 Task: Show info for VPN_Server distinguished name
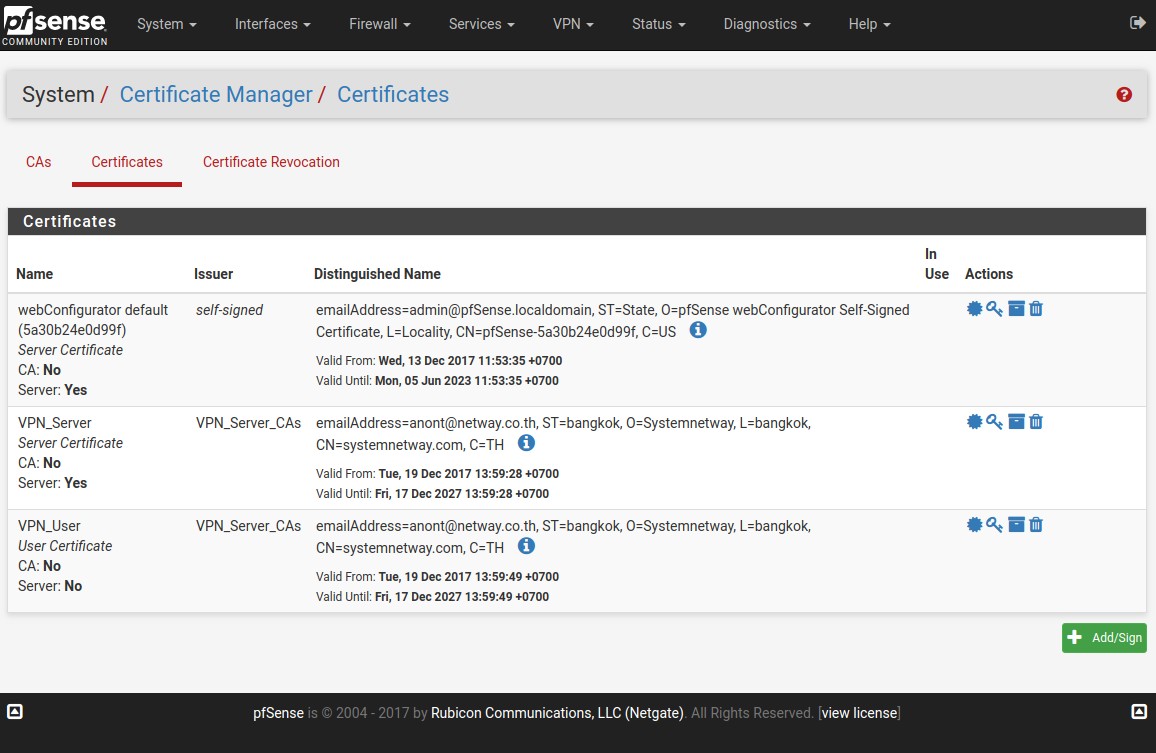pyautogui.click(x=526, y=443)
